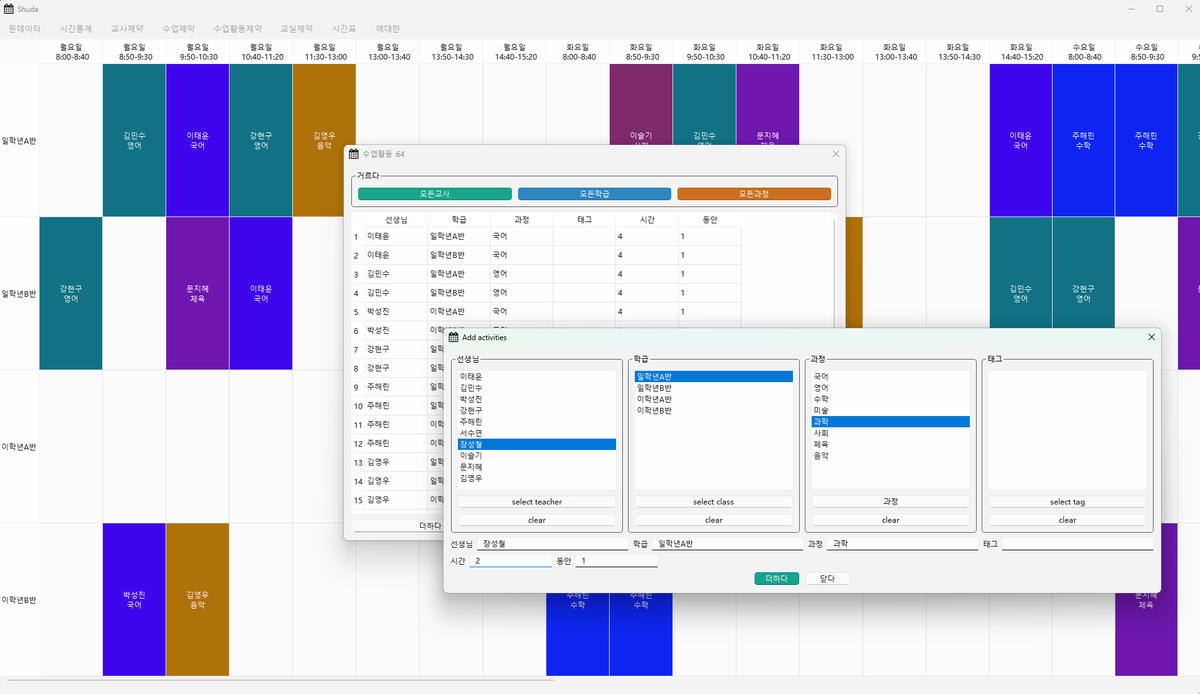Clear the 학급 class selection
The width and height of the screenshot is (1200, 694).
[714, 520]
